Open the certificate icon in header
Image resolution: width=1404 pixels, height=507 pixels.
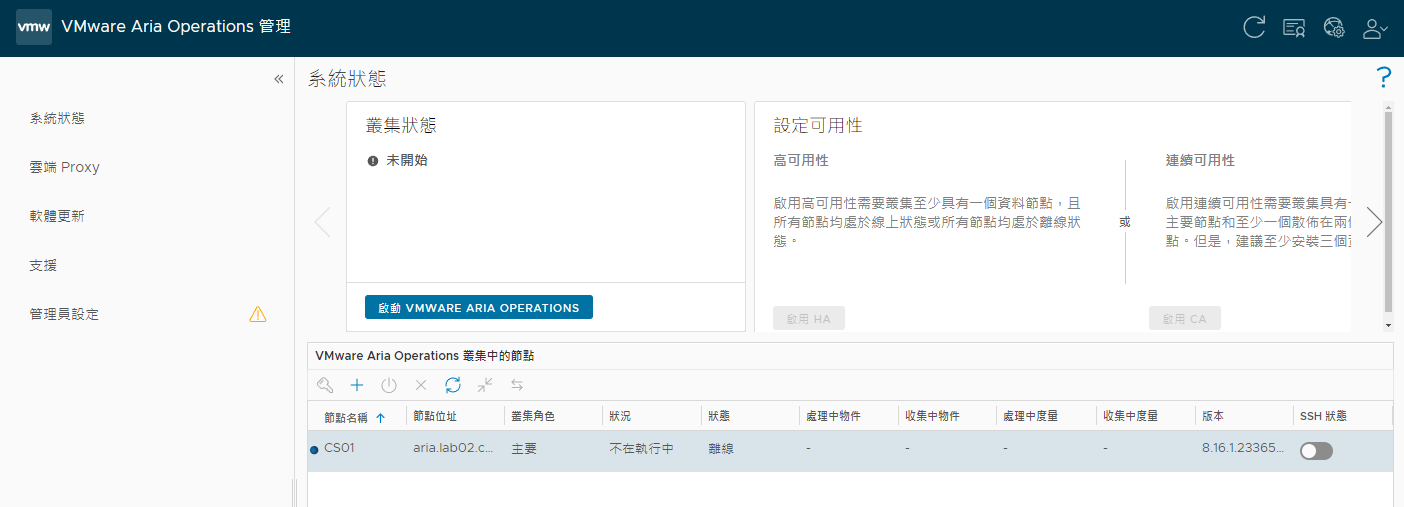1294,28
